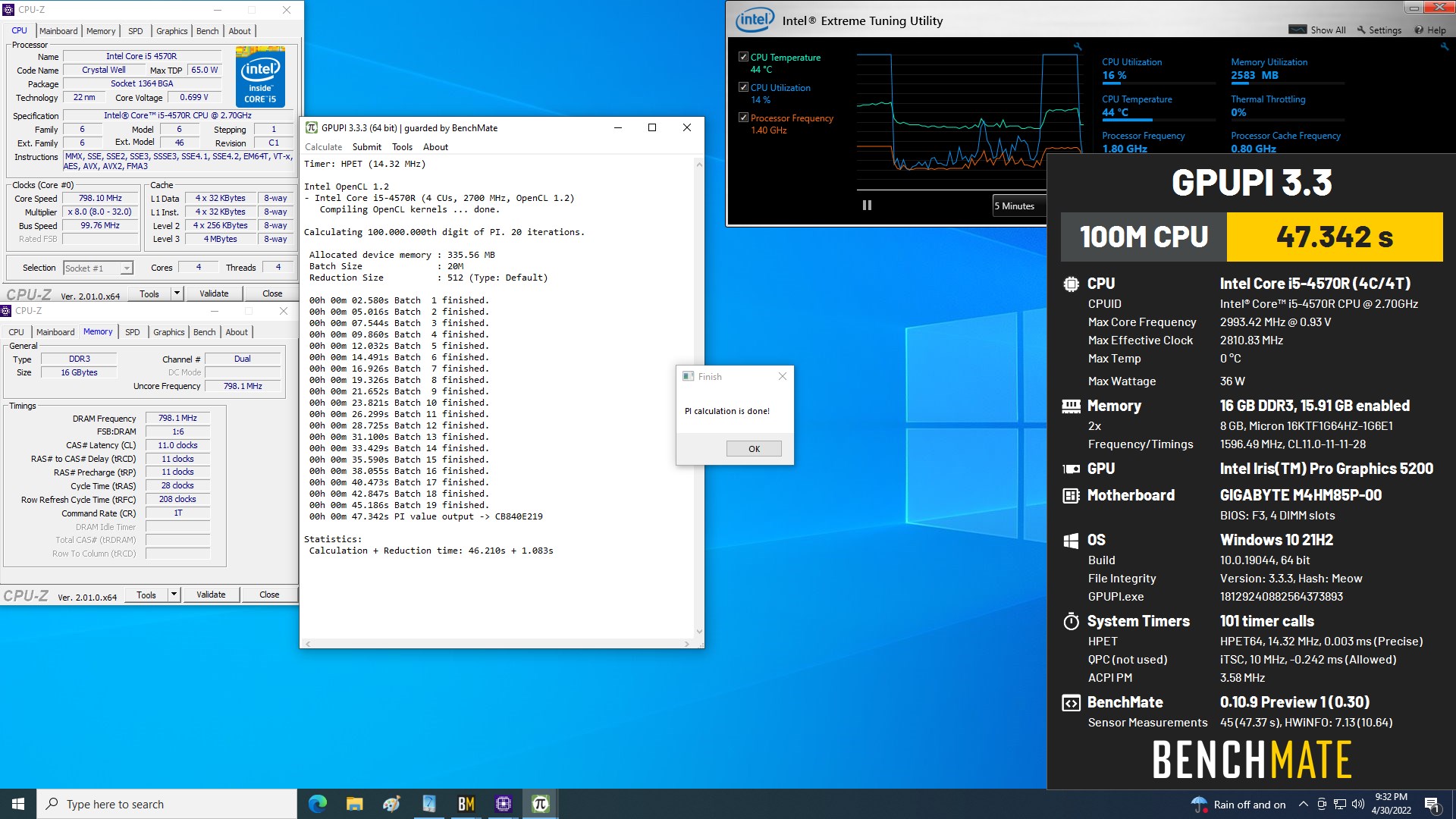Image resolution: width=1456 pixels, height=819 pixels.
Task: Open BenchMate BM icon in taskbar
Action: click(x=466, y=804)
